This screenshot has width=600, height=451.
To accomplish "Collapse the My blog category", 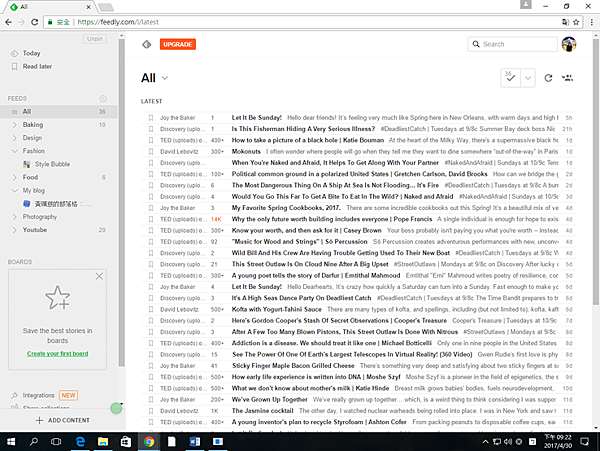I will (x=15, y=190).
